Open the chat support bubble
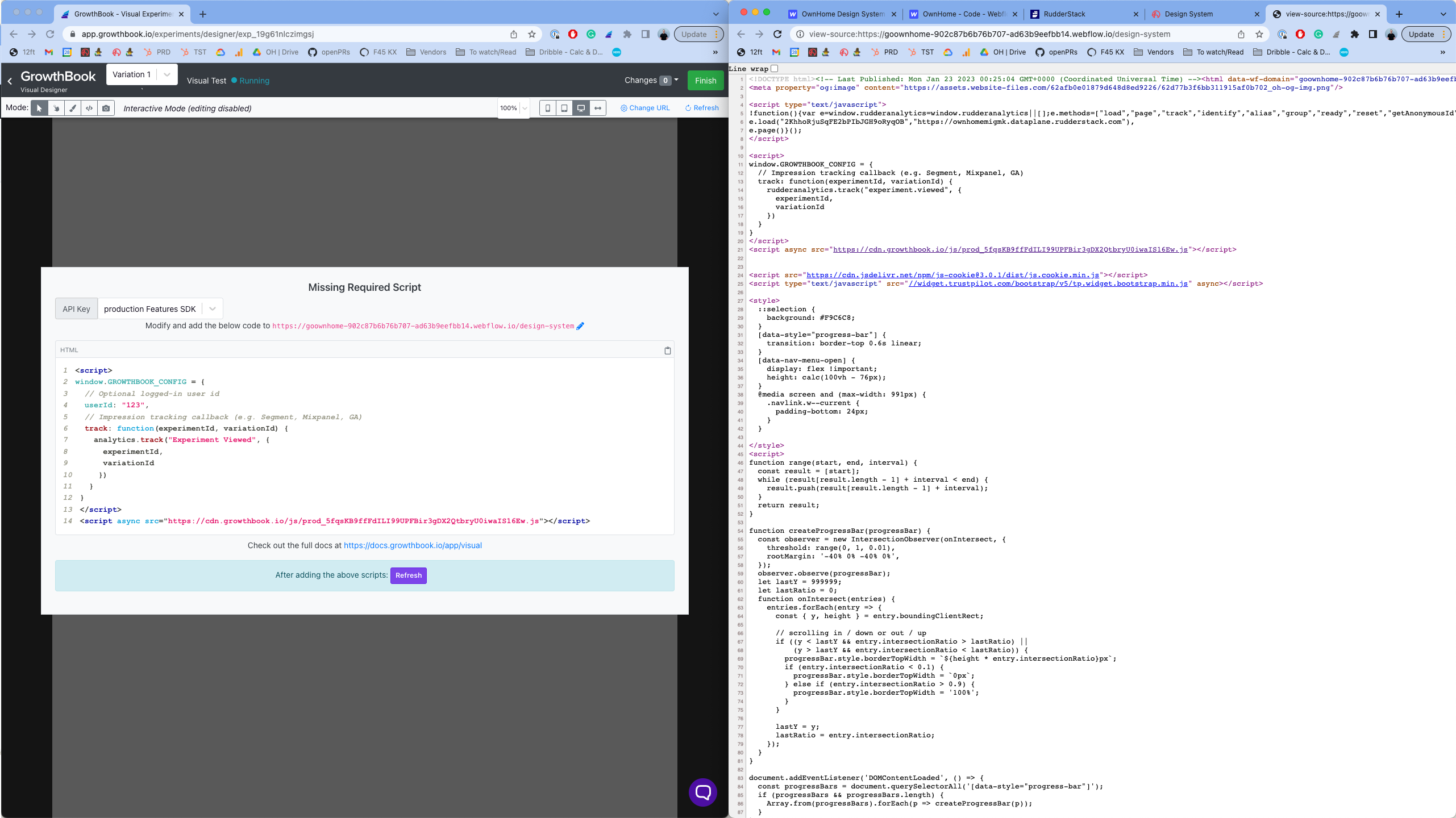The height and width of the screenshot is (818, 1456). click(702, 792)
